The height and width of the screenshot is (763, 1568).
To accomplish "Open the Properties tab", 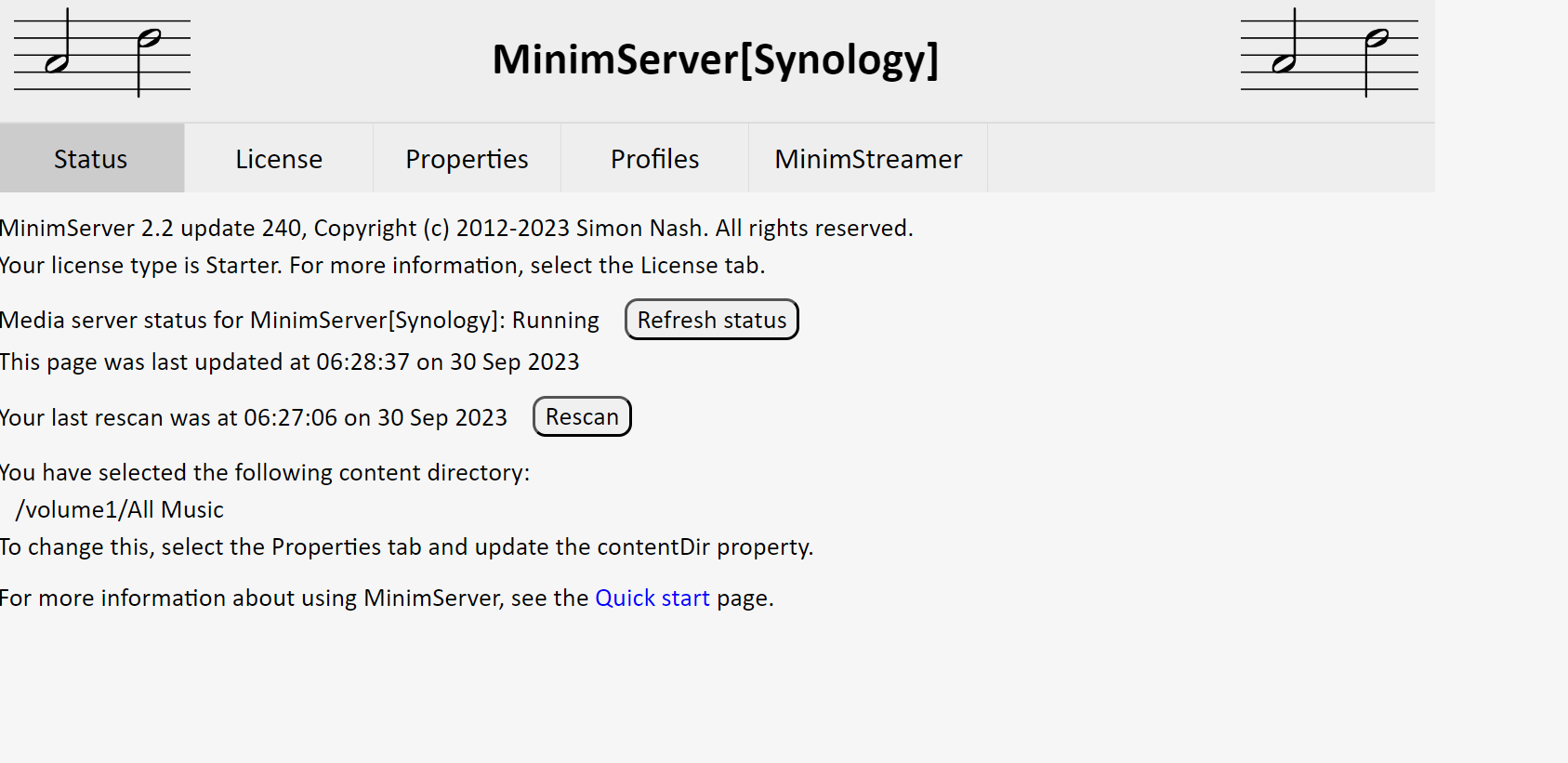I will pyautogui.click(x=467, y=159).
